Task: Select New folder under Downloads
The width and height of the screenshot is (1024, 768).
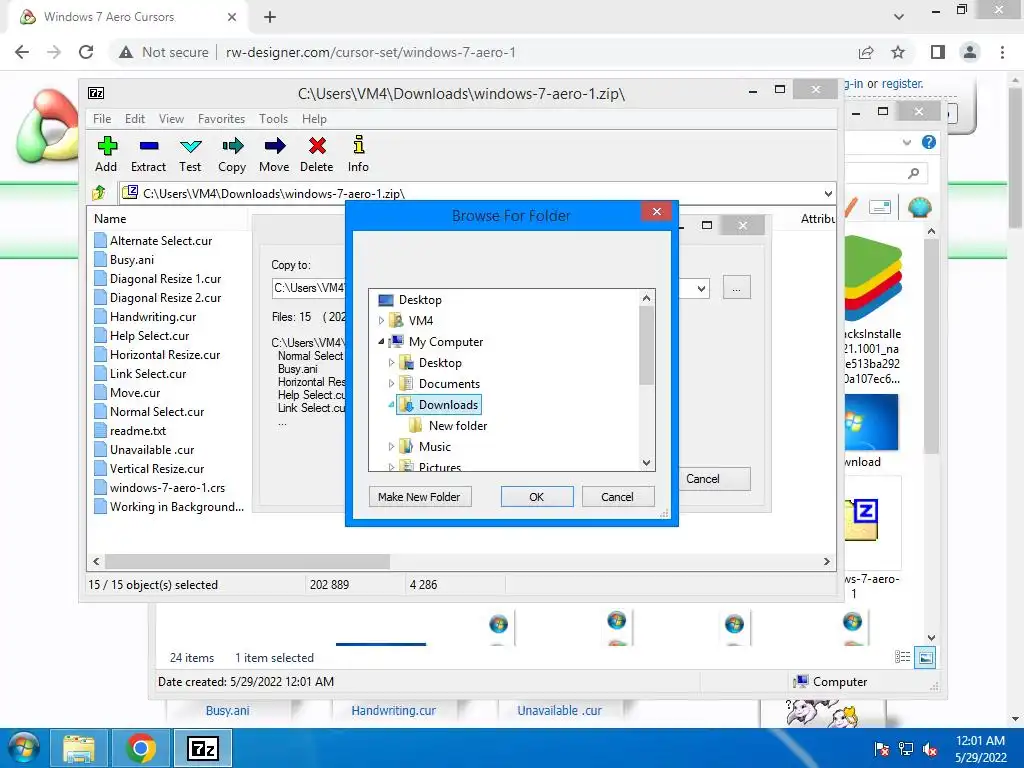Action: click(457, 426)
